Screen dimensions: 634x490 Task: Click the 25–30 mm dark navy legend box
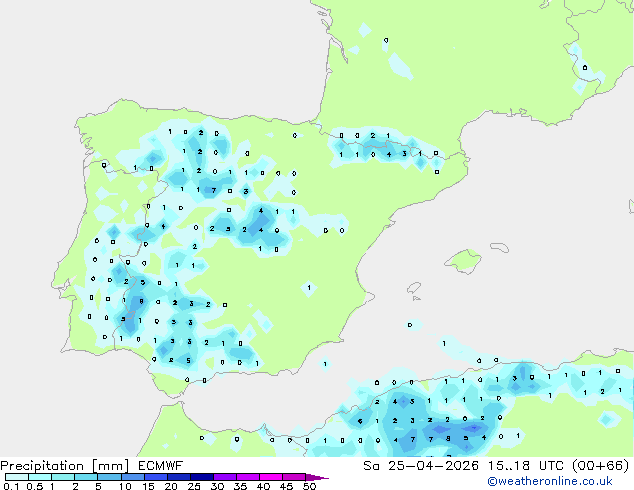tap(201, 477)
